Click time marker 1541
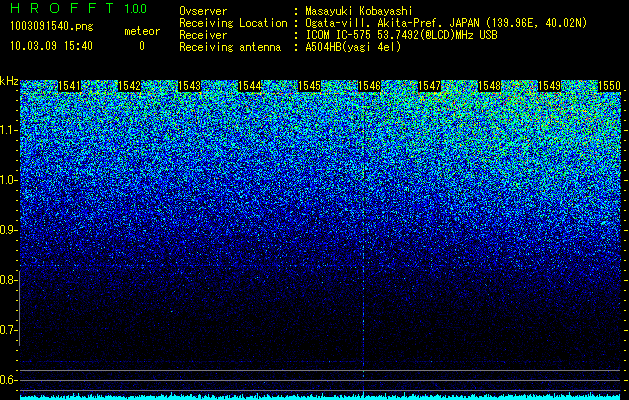Screen dimensions: 629x400 (69, 86)
